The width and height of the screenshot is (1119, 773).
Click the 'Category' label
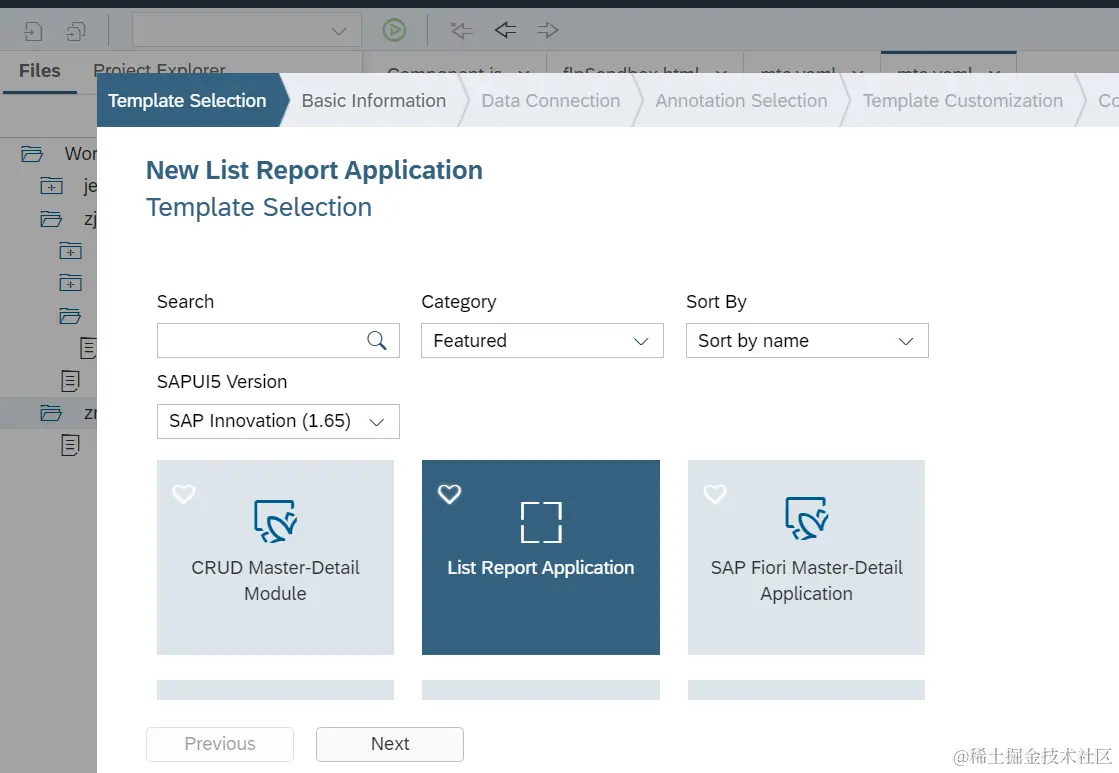tap(459, 302)
